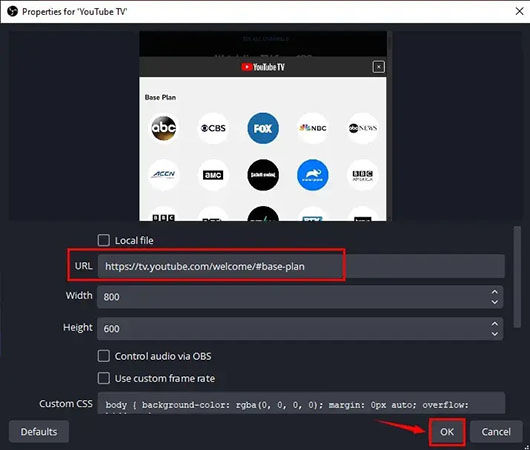Close the YouTube TV overlay in the preview
Screen dimensions: 530x450
coord(379,67)
